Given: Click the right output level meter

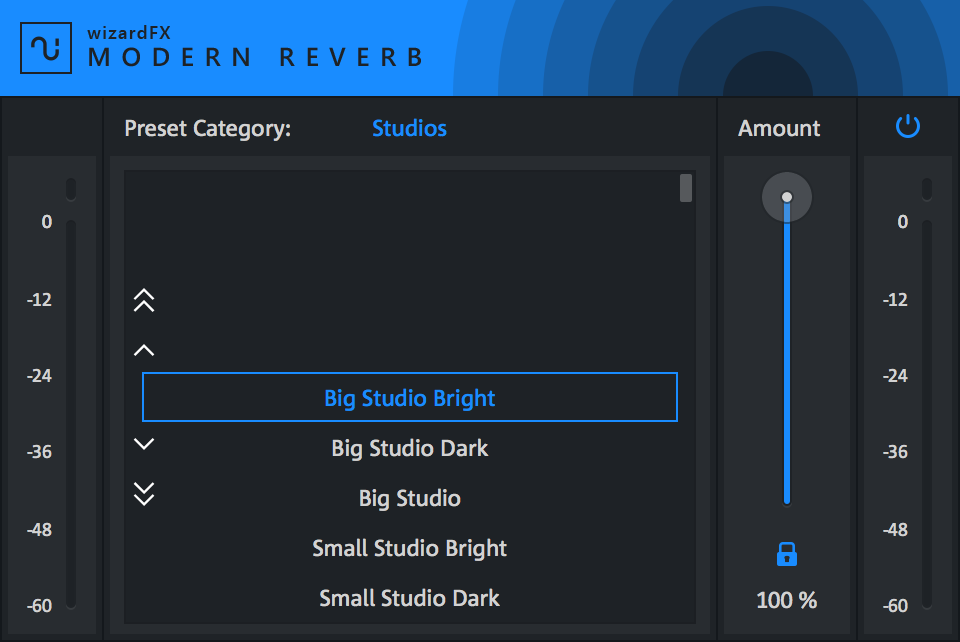Looking at the screenshot, I should [927, 410].
